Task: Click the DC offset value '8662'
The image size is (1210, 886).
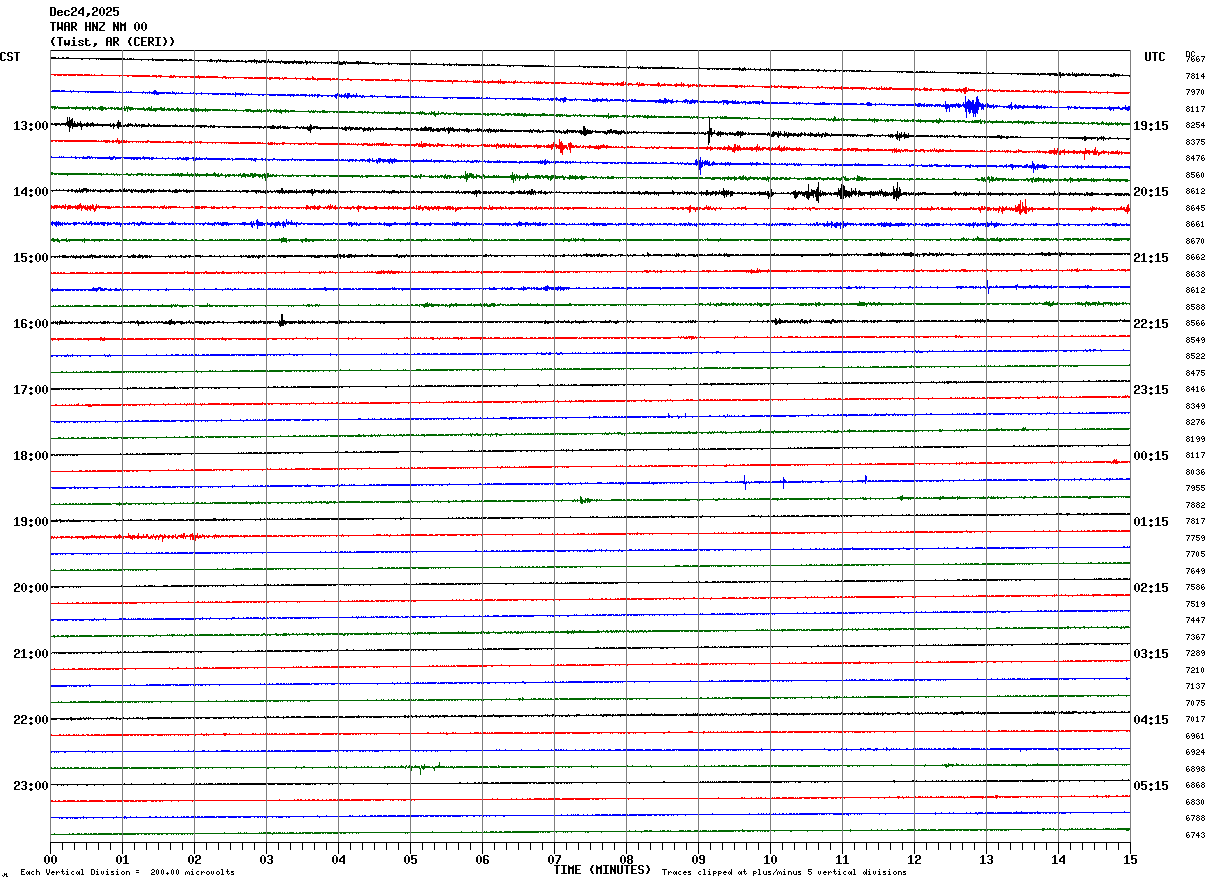Action: (1195, 258)
